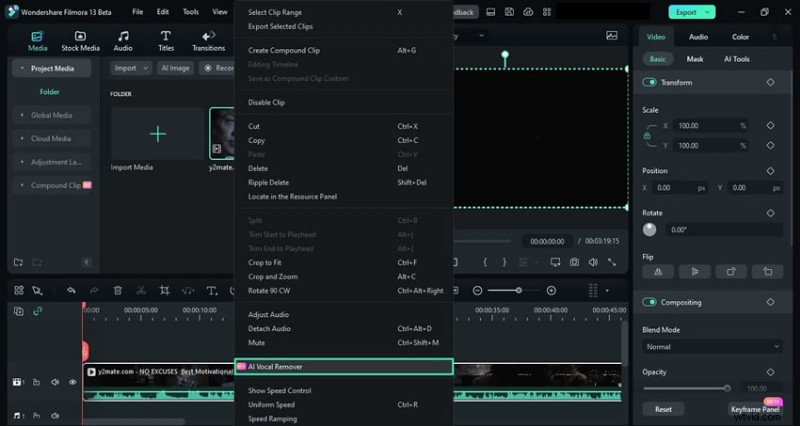Screen dimensions: 800x426
Task: Switch to the Audio properties tab
Action: (698, 37)
